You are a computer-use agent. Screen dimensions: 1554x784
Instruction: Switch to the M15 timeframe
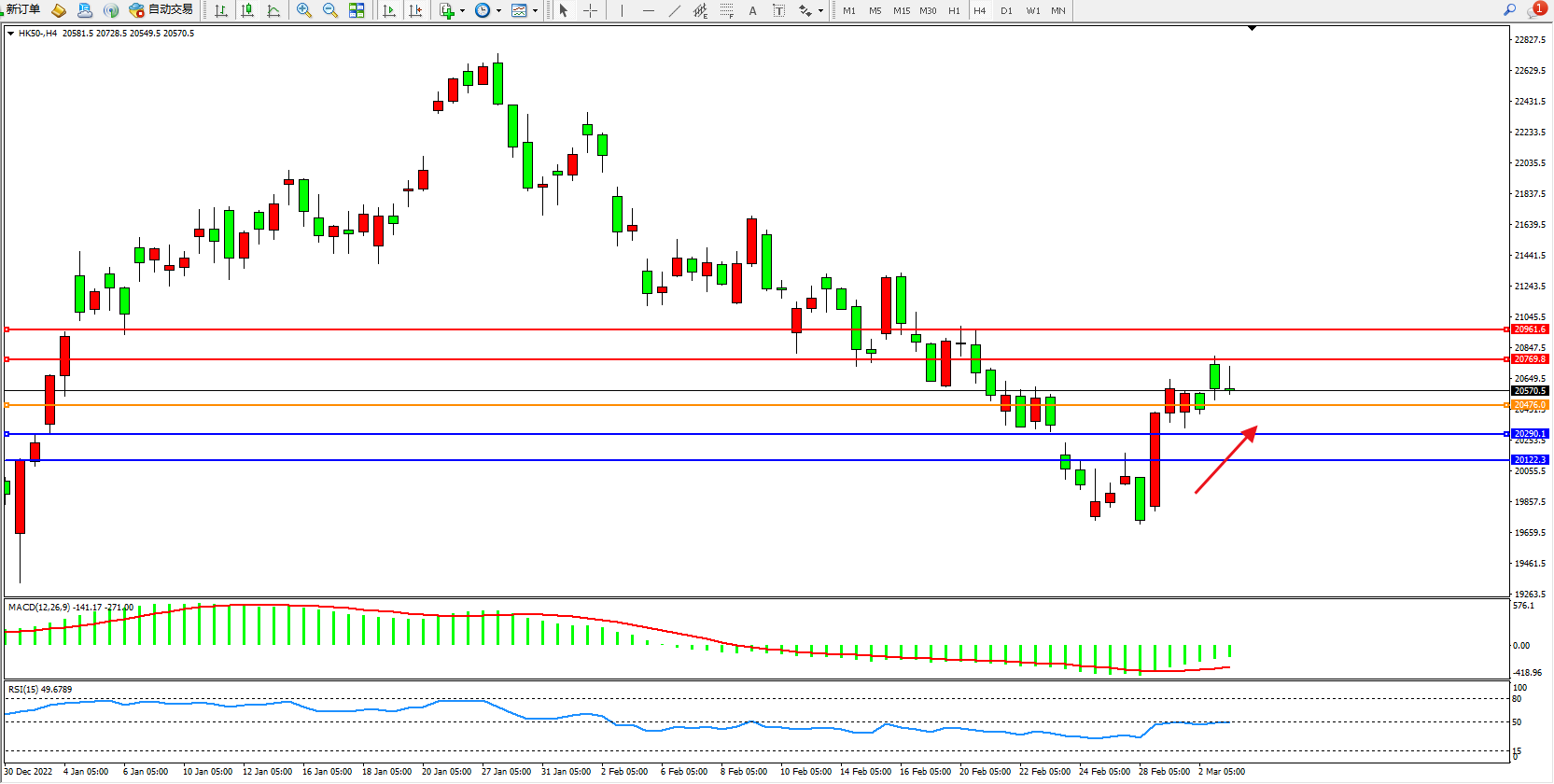[x=901, y=10]
